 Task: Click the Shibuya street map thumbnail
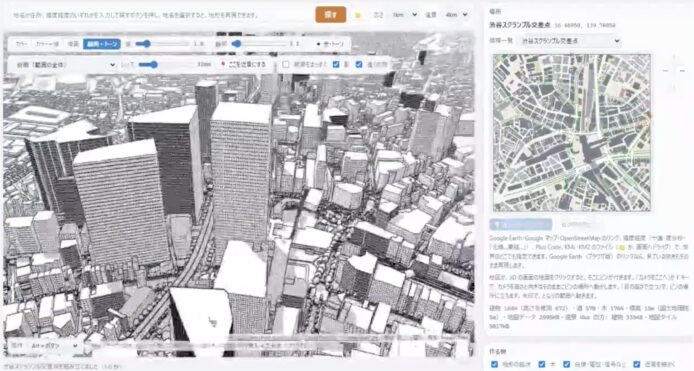click(571, 132)
